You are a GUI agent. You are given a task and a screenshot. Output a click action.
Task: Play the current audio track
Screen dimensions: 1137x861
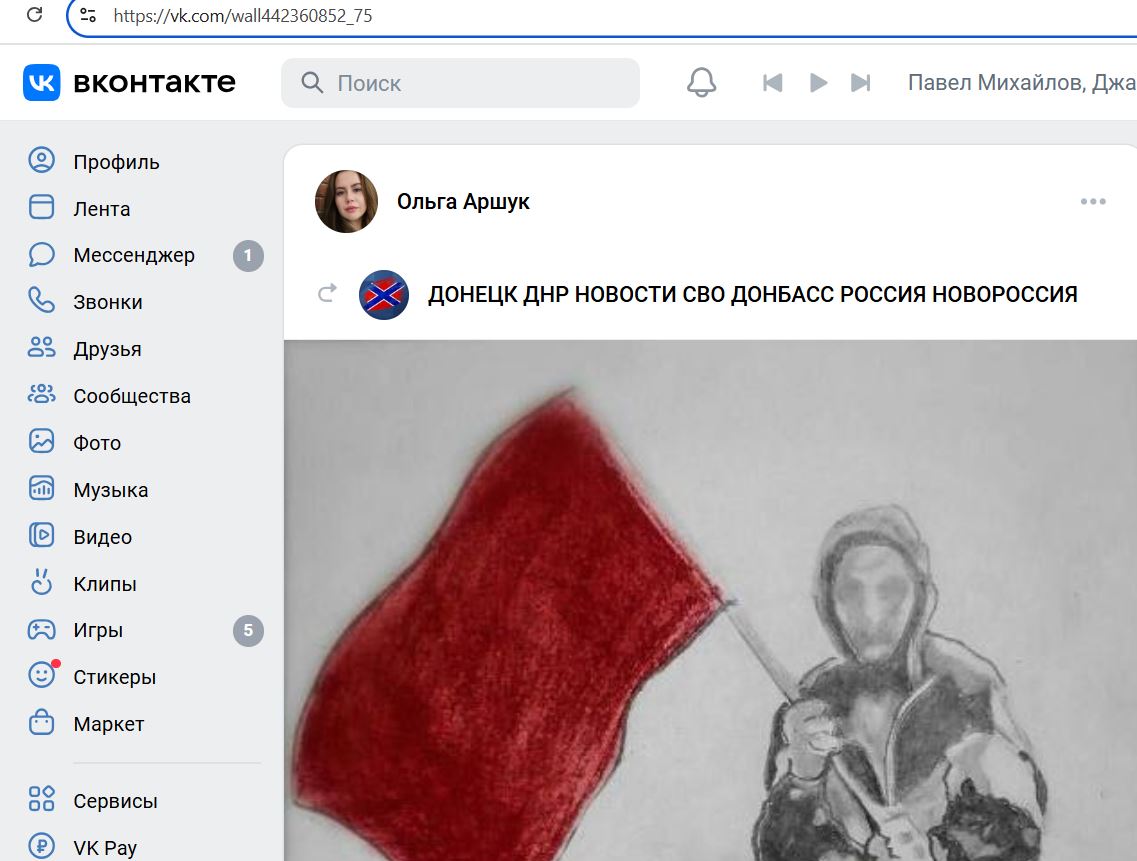coord(818,83)
